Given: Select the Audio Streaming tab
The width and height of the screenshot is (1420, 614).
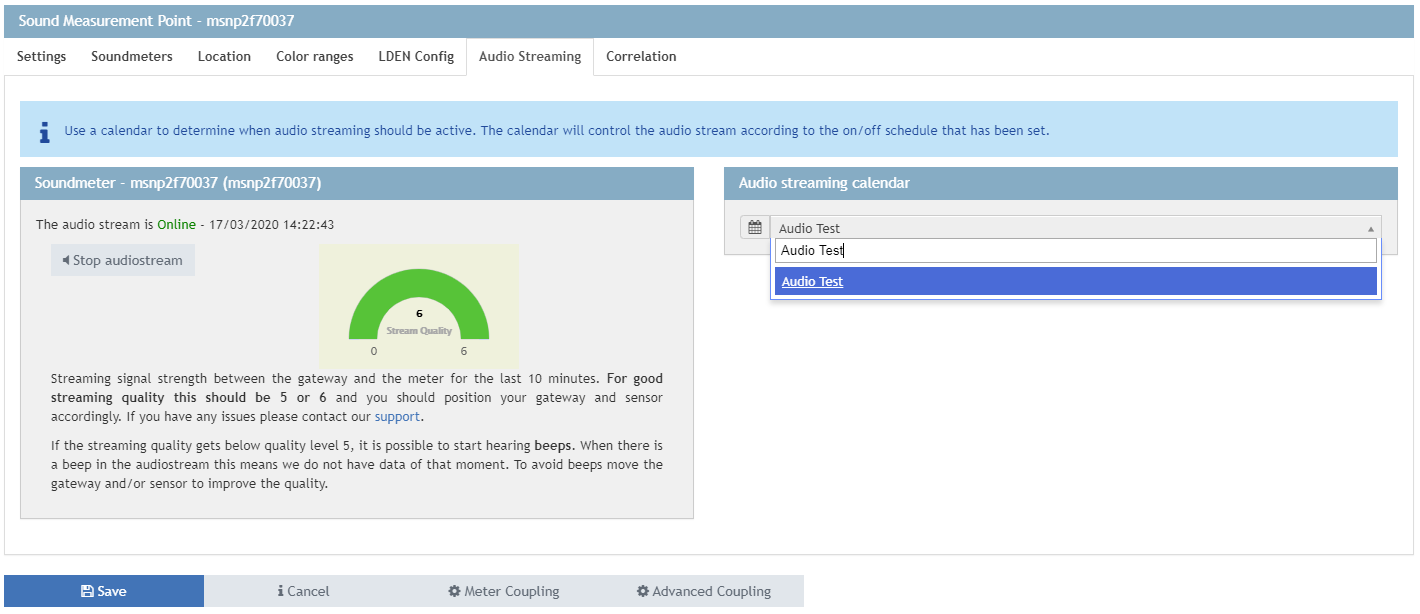Looking at the screenshot, I should (x=530, y=57).
